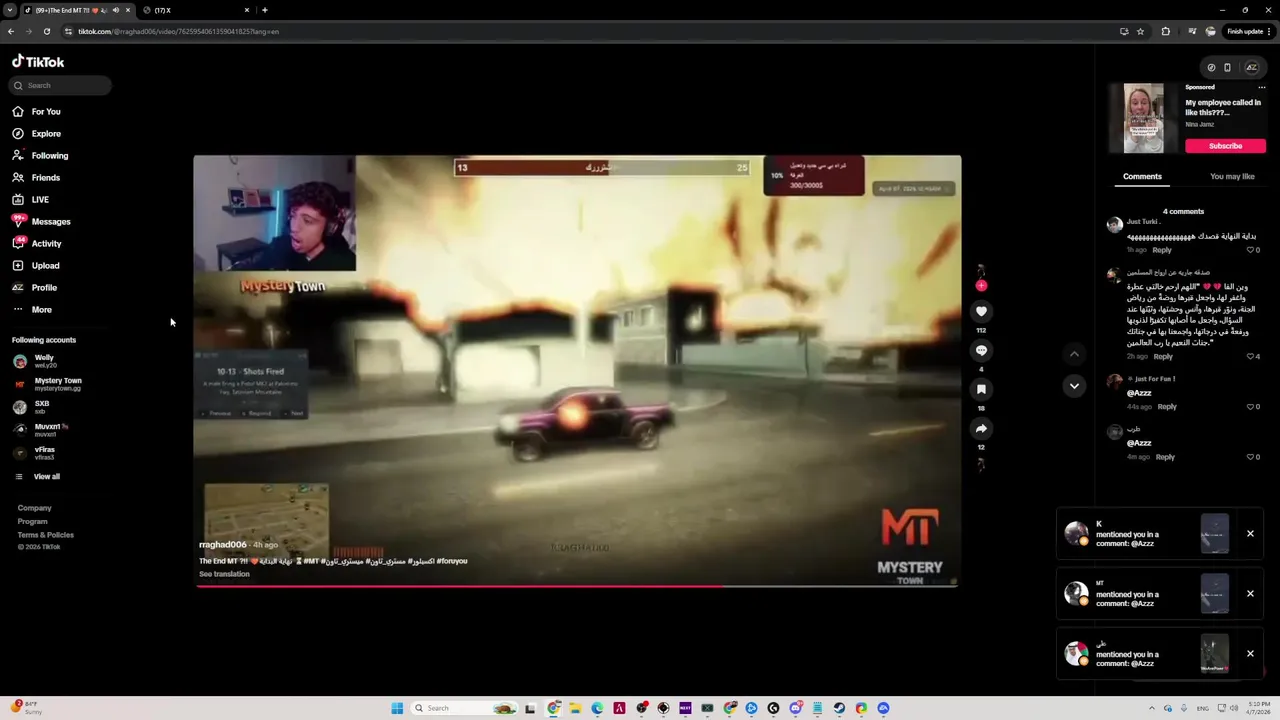This screenshot has height=720, width=1280.
Task: Go to the Following feed
Action: 40,156
